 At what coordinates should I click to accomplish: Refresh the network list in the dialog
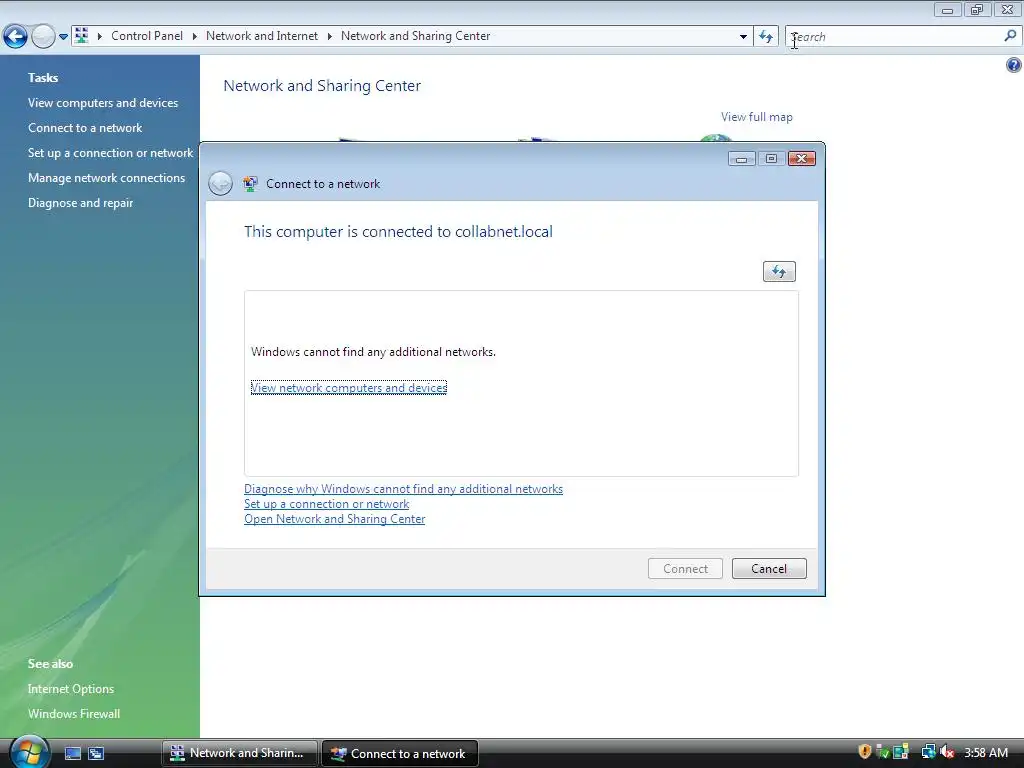(x=779, y=272)
